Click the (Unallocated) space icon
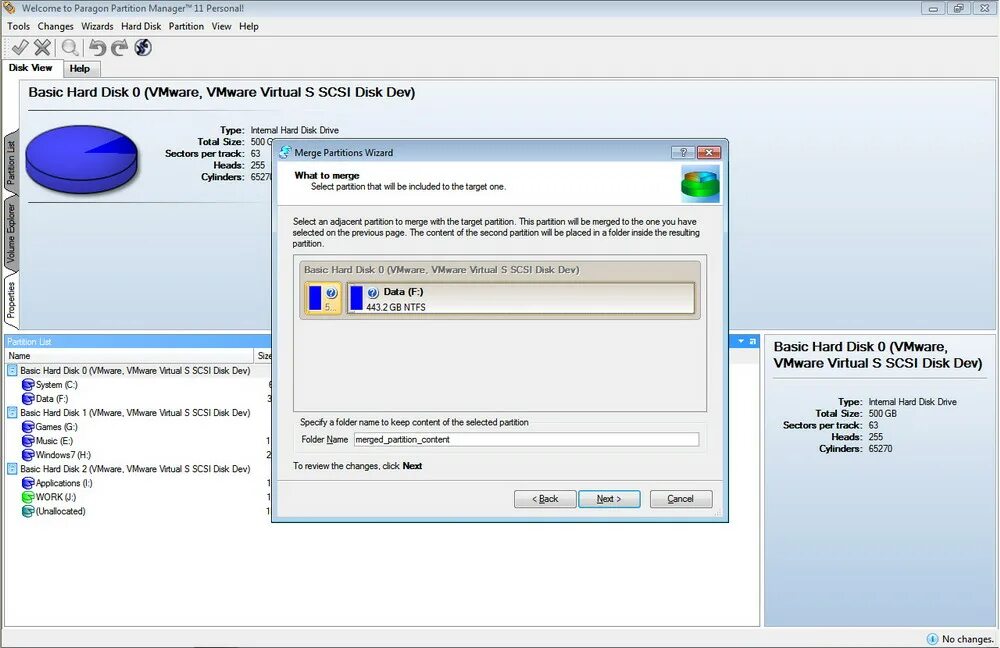Image resolution: width=1000 pixels, height=648 pixels. [x=27, y=511]
